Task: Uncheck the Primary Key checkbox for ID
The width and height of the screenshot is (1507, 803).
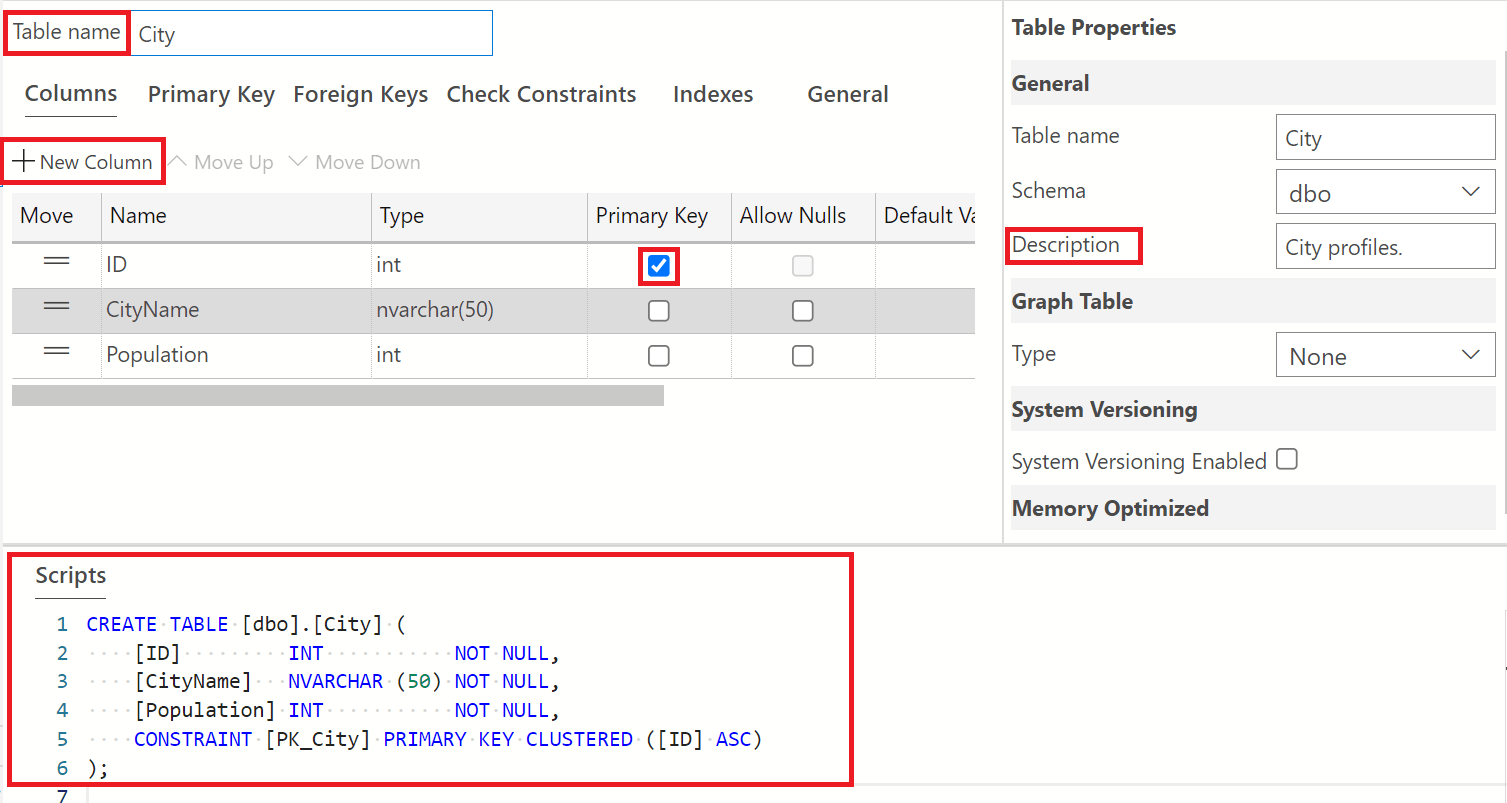Action: coord(658,264)
